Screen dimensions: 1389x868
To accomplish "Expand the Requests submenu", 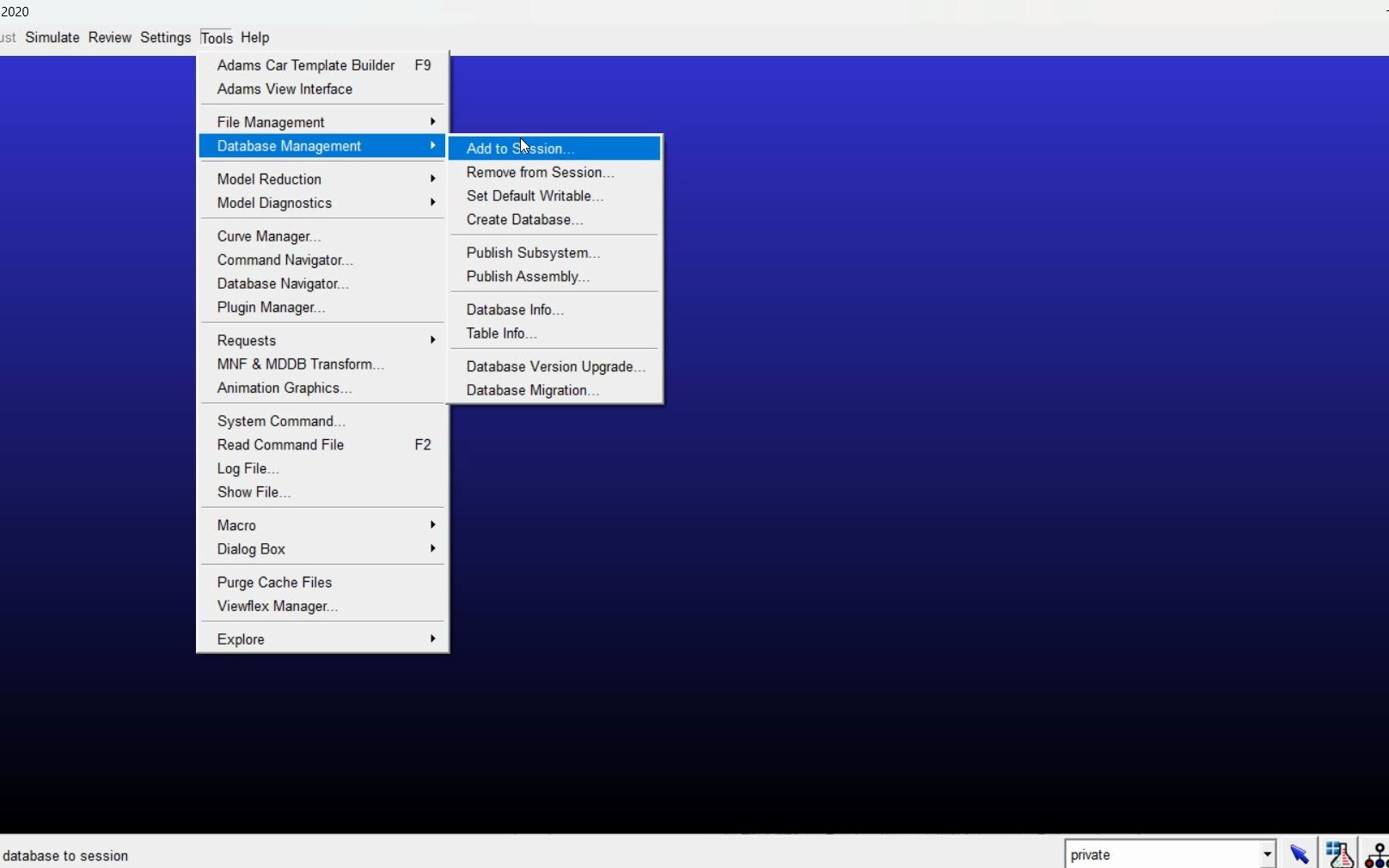I will [x=322, y=340].
